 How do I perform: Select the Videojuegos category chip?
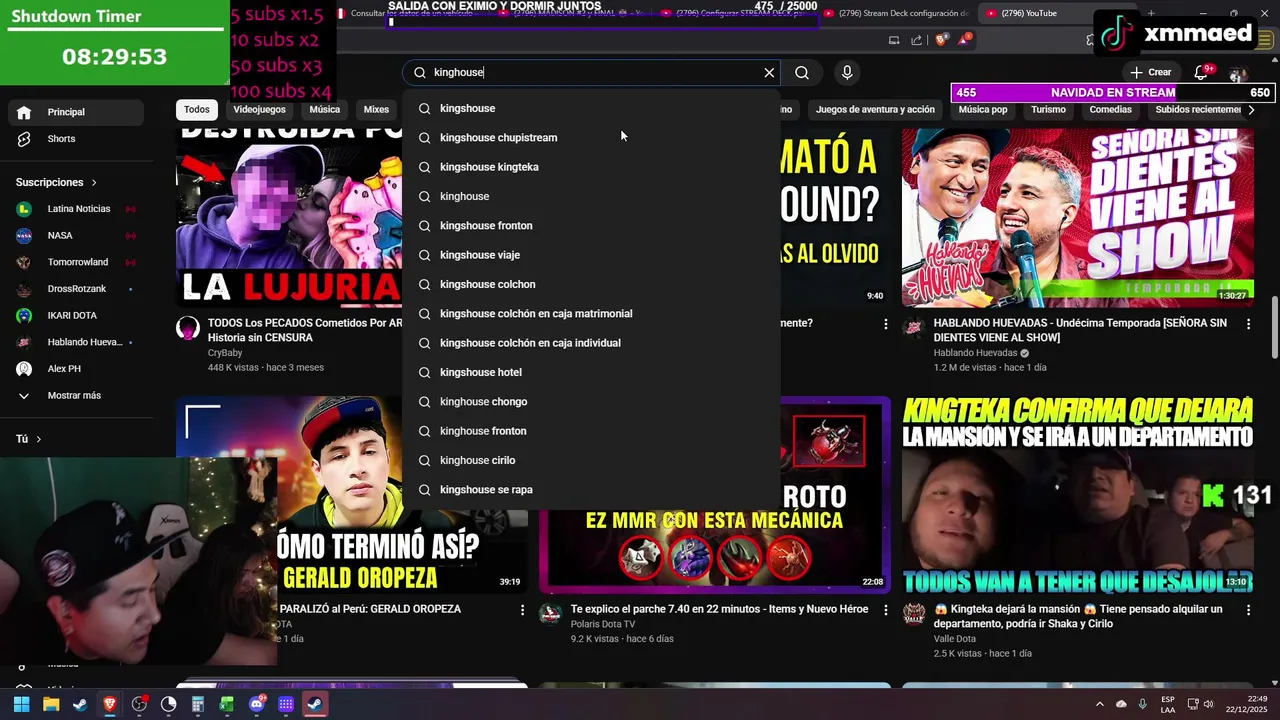coord(259,110)
